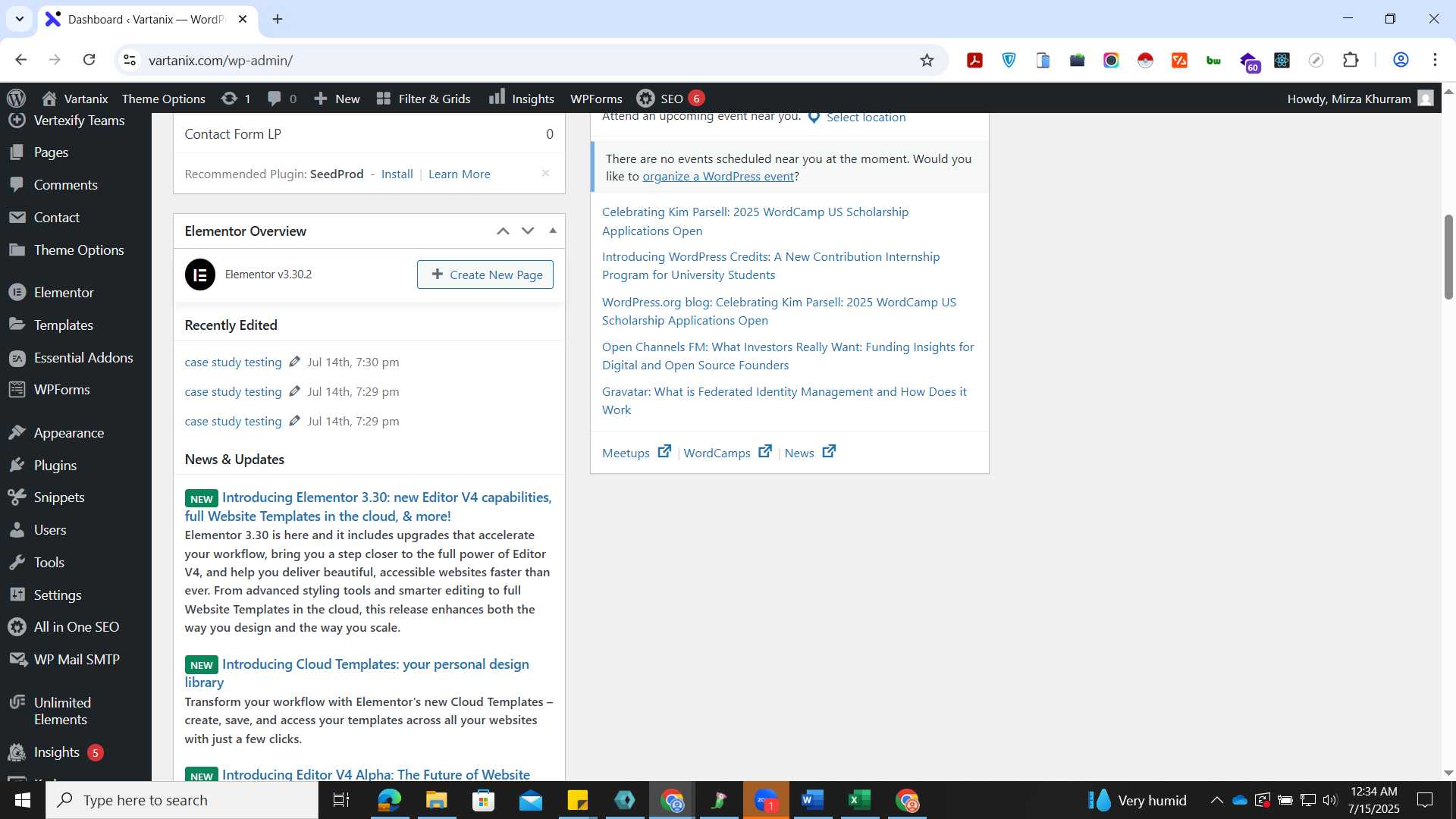Collapse the Elementor Overview panel

pos(553,231)
